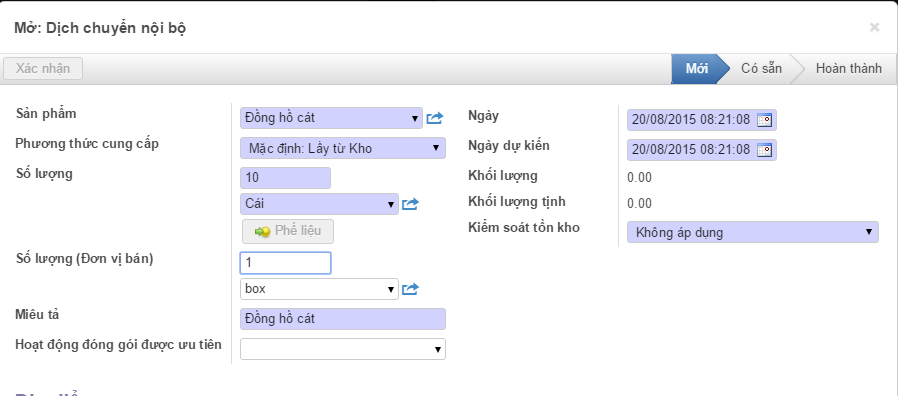The width and height of the screenshot is (898, 396).
Task: Focus the Số lượng (Đơn vị bán) field
Action: (286, 263)
